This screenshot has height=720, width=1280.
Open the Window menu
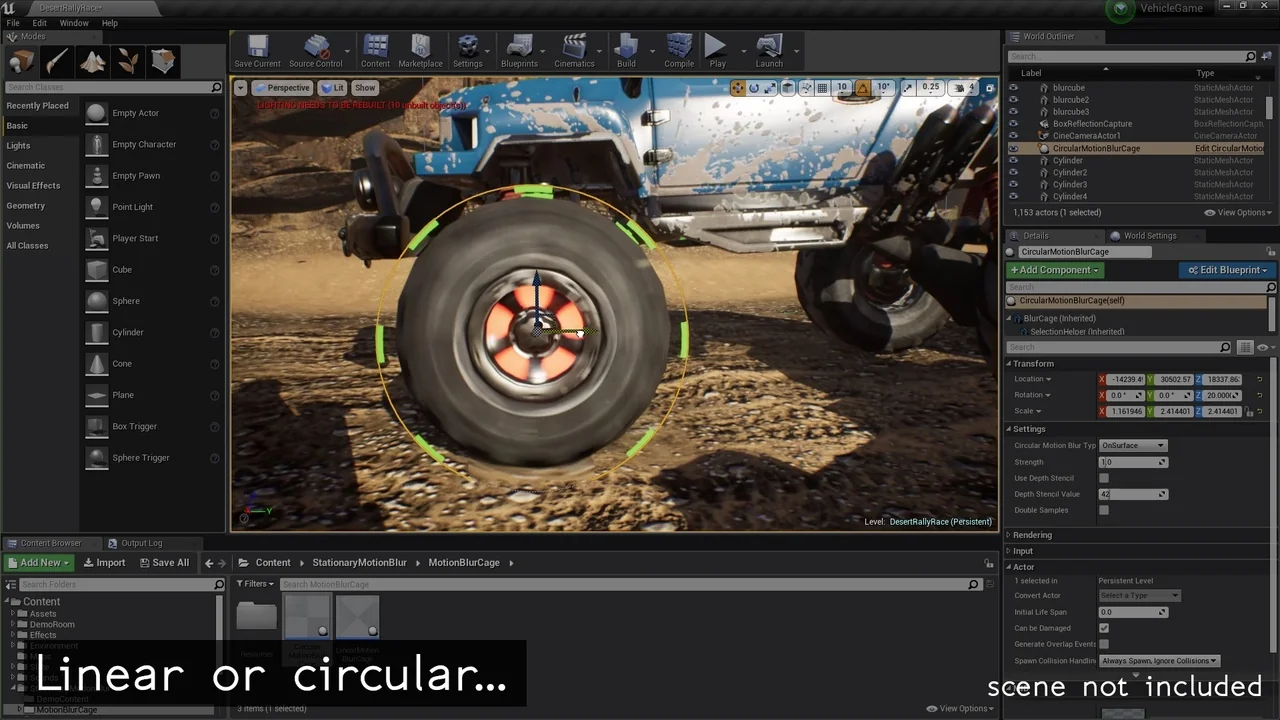point(74,22)
